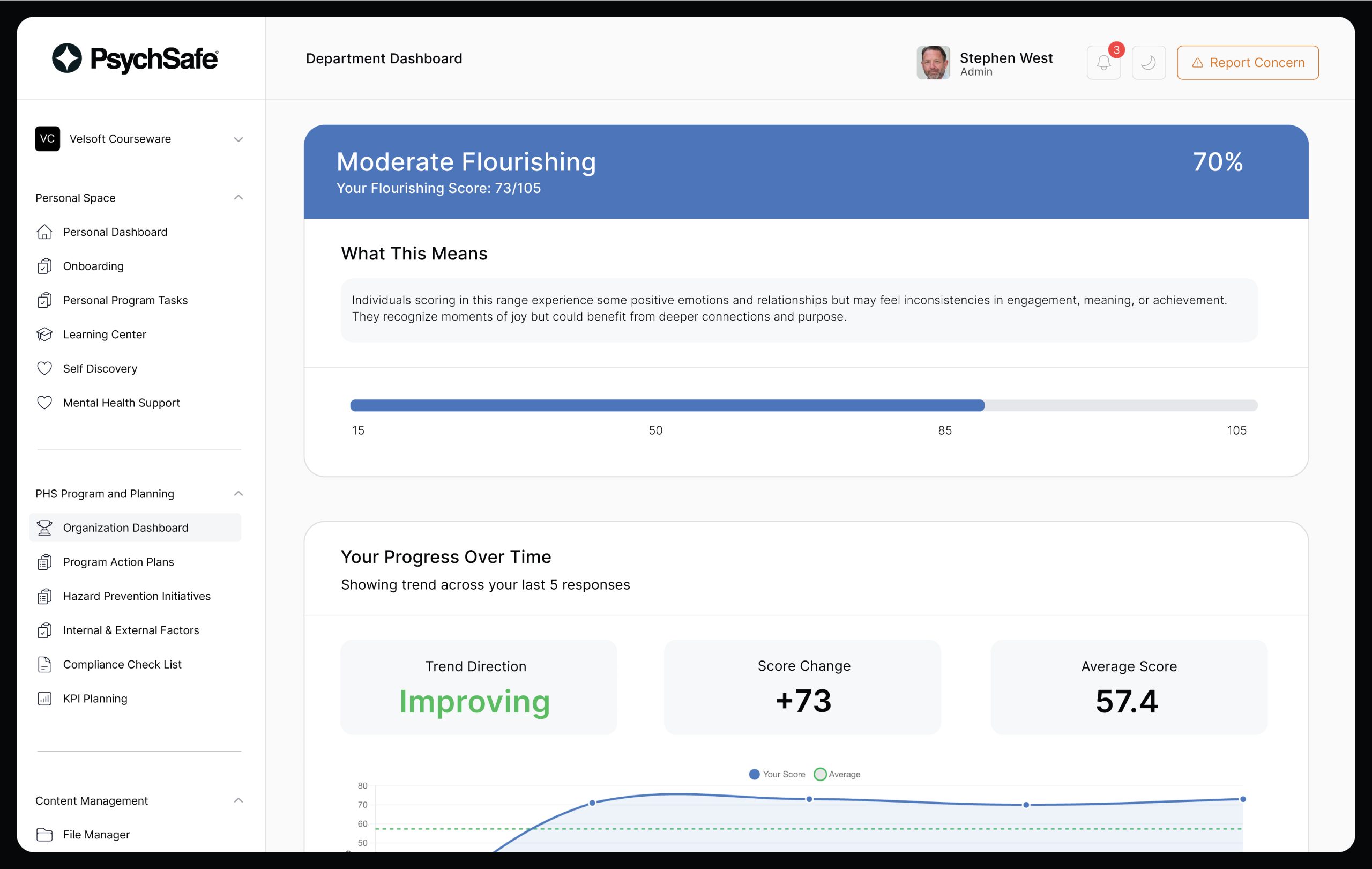Image resolution: width=1372 pixels, height=869 pixels.
Task: Open Organization Dashboard menu item
Action: point(125,528)
